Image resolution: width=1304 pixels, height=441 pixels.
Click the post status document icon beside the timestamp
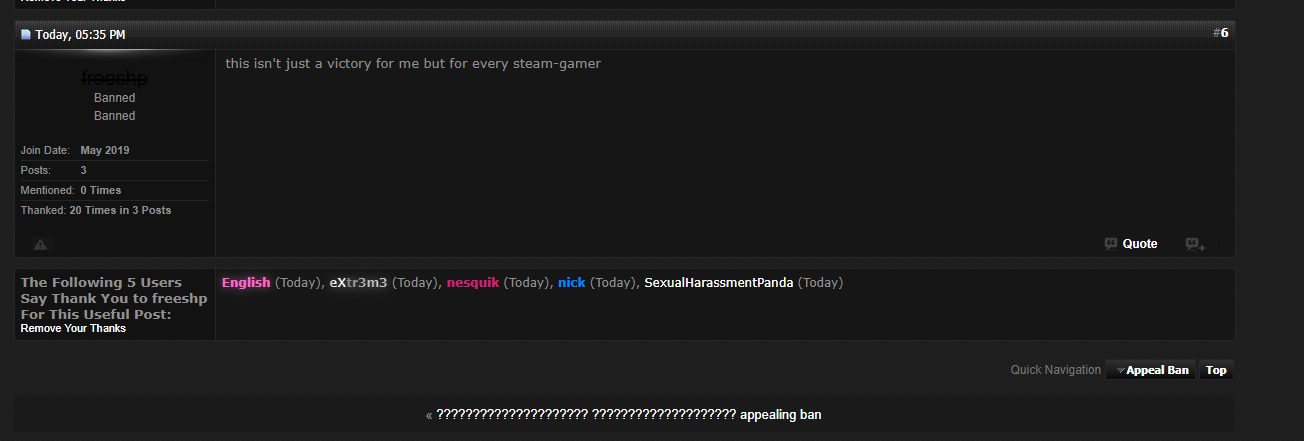coord(26,35)
